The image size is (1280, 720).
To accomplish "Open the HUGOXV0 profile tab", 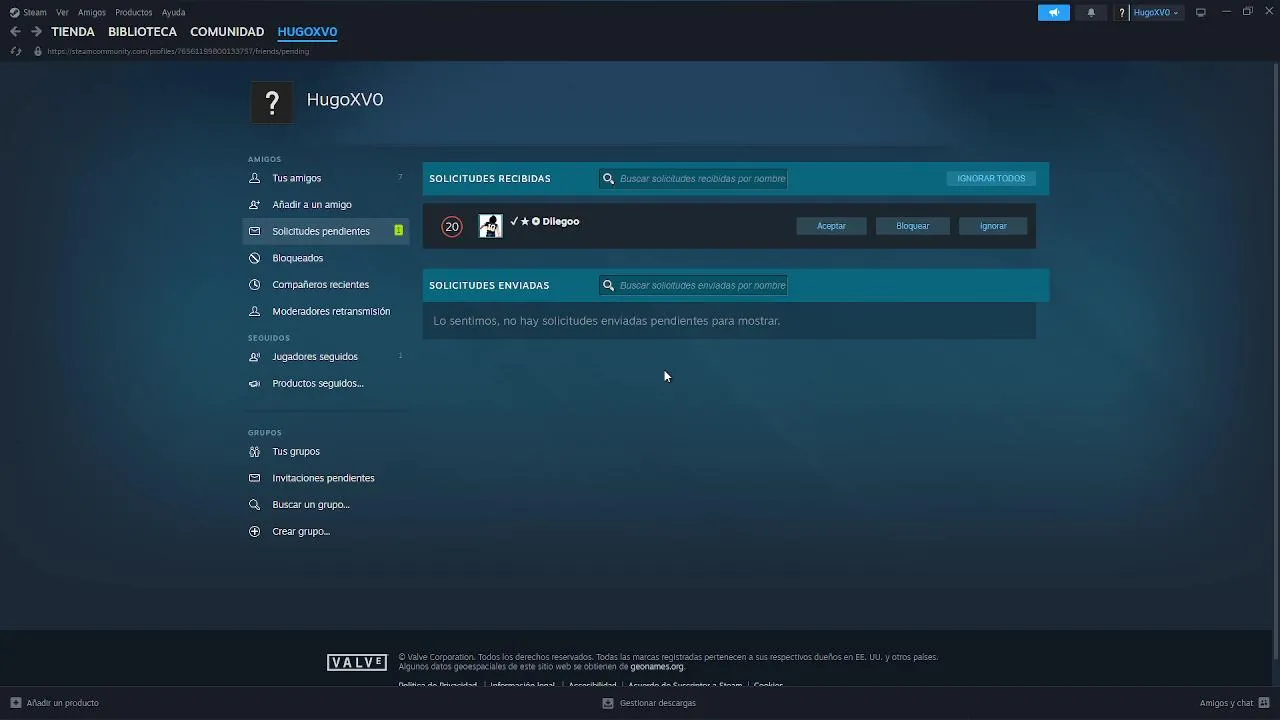I will [307, 32].
